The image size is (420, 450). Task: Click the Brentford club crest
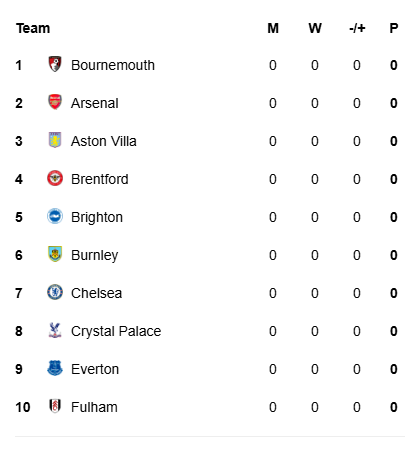tap(55, 178)
